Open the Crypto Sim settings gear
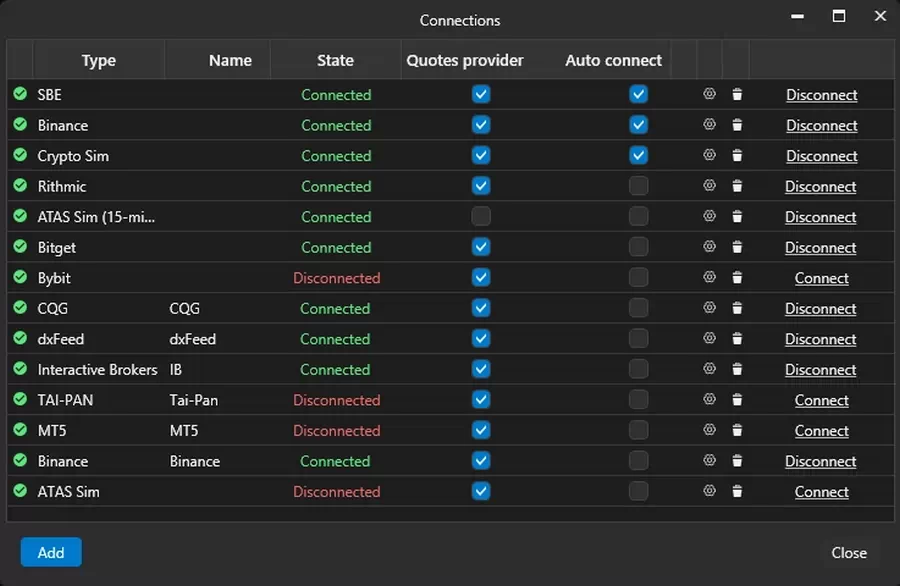The height and width of the screenshot is (586, 900). 709,155
